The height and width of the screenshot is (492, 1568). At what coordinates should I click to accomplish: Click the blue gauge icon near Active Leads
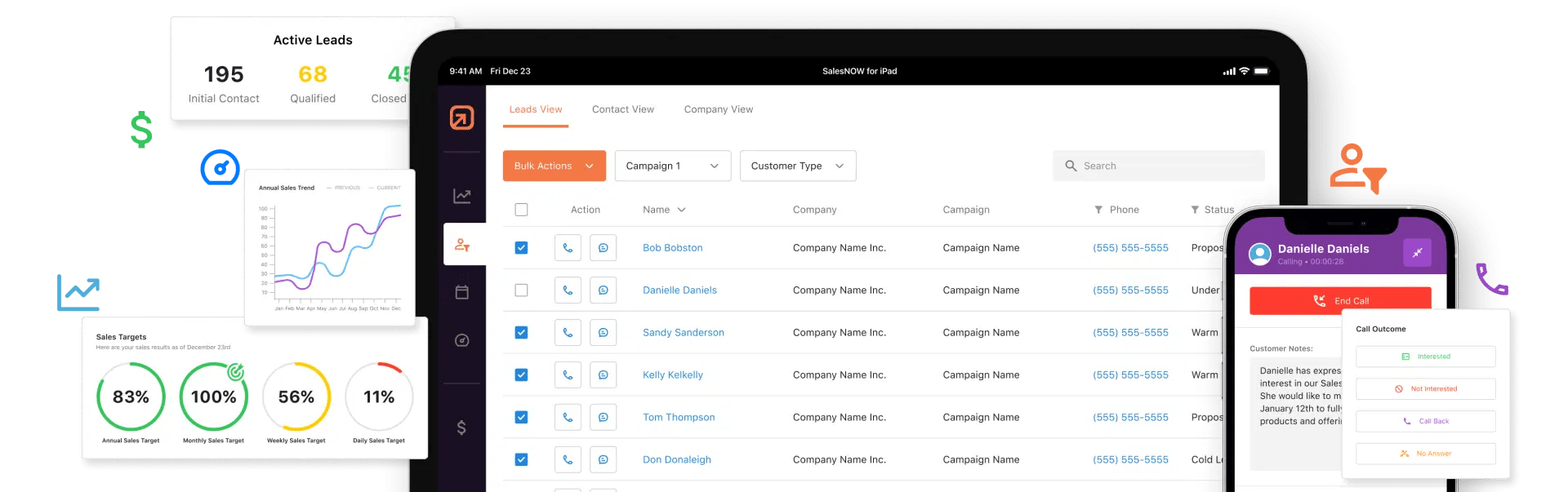[x=220, y=168]
